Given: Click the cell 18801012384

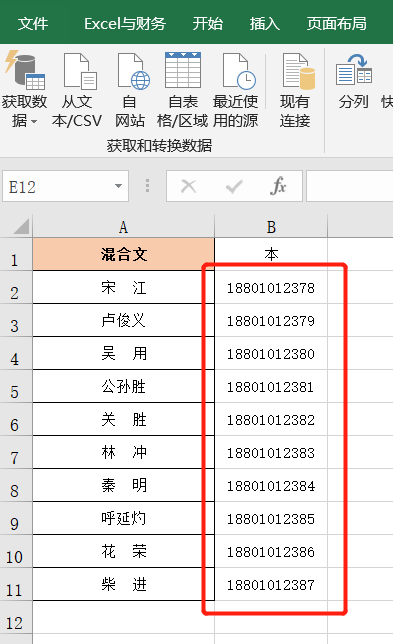Looking at the screenshot, I should coord(271,485).
